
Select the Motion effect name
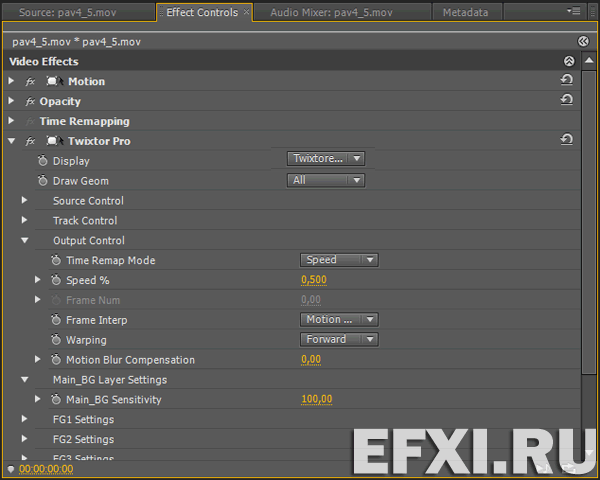(86, 82)
